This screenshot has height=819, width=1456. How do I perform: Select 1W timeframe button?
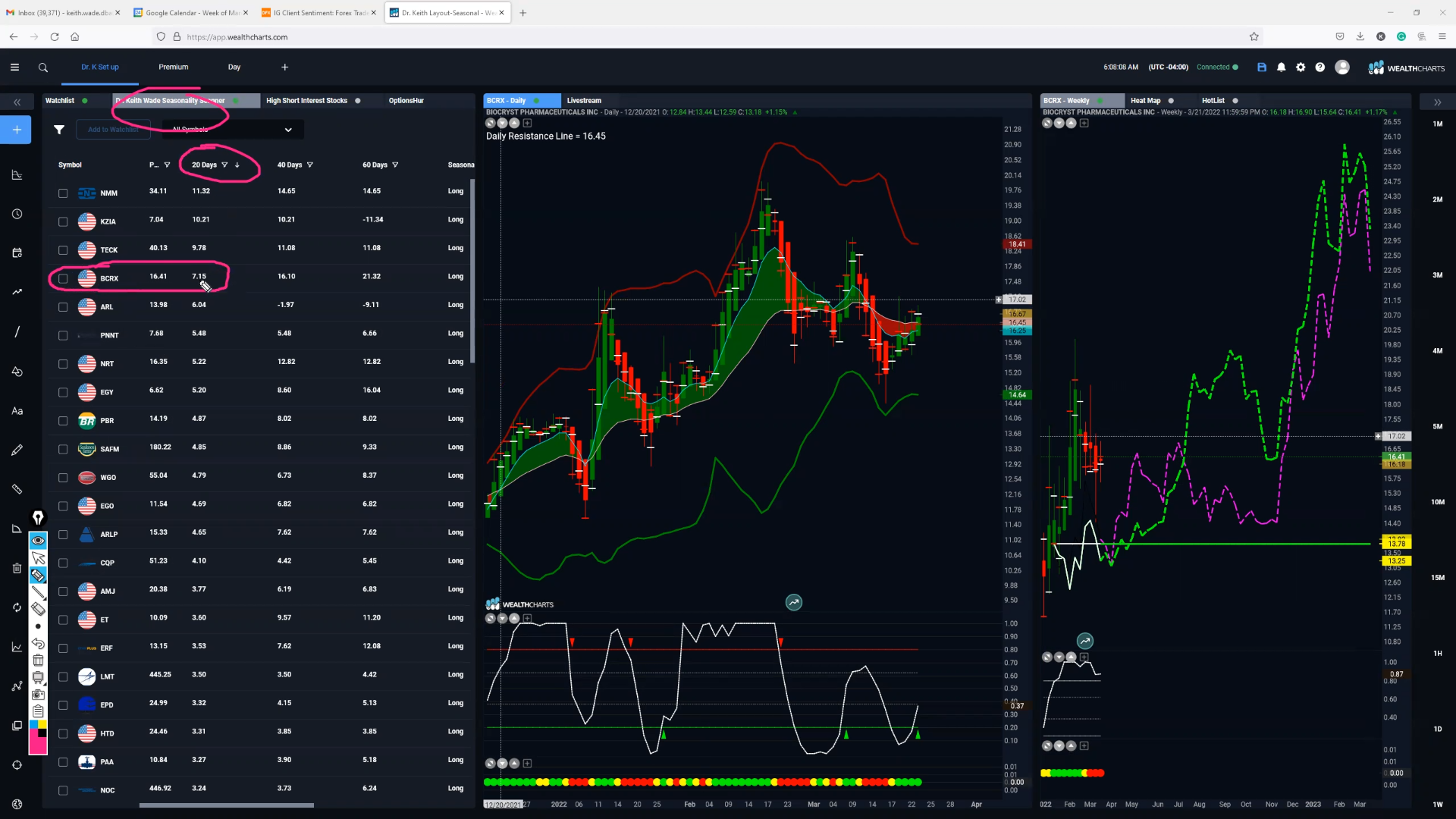pos(1438,805)
